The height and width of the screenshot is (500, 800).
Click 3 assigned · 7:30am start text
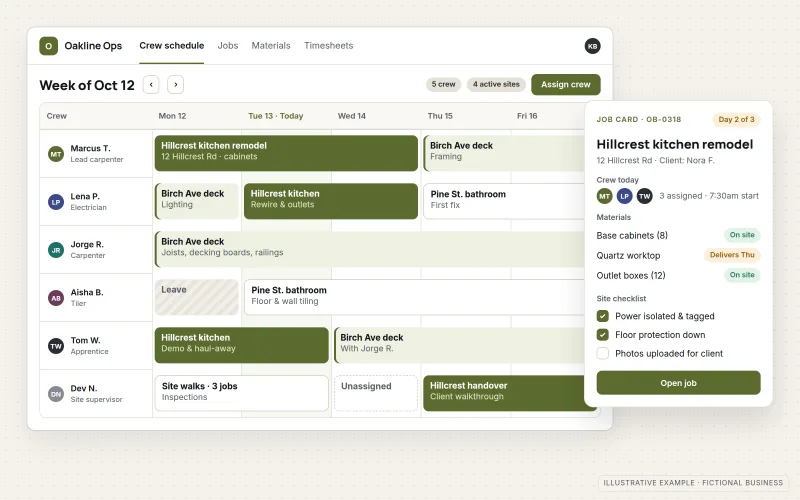click(x=709, y=196)
